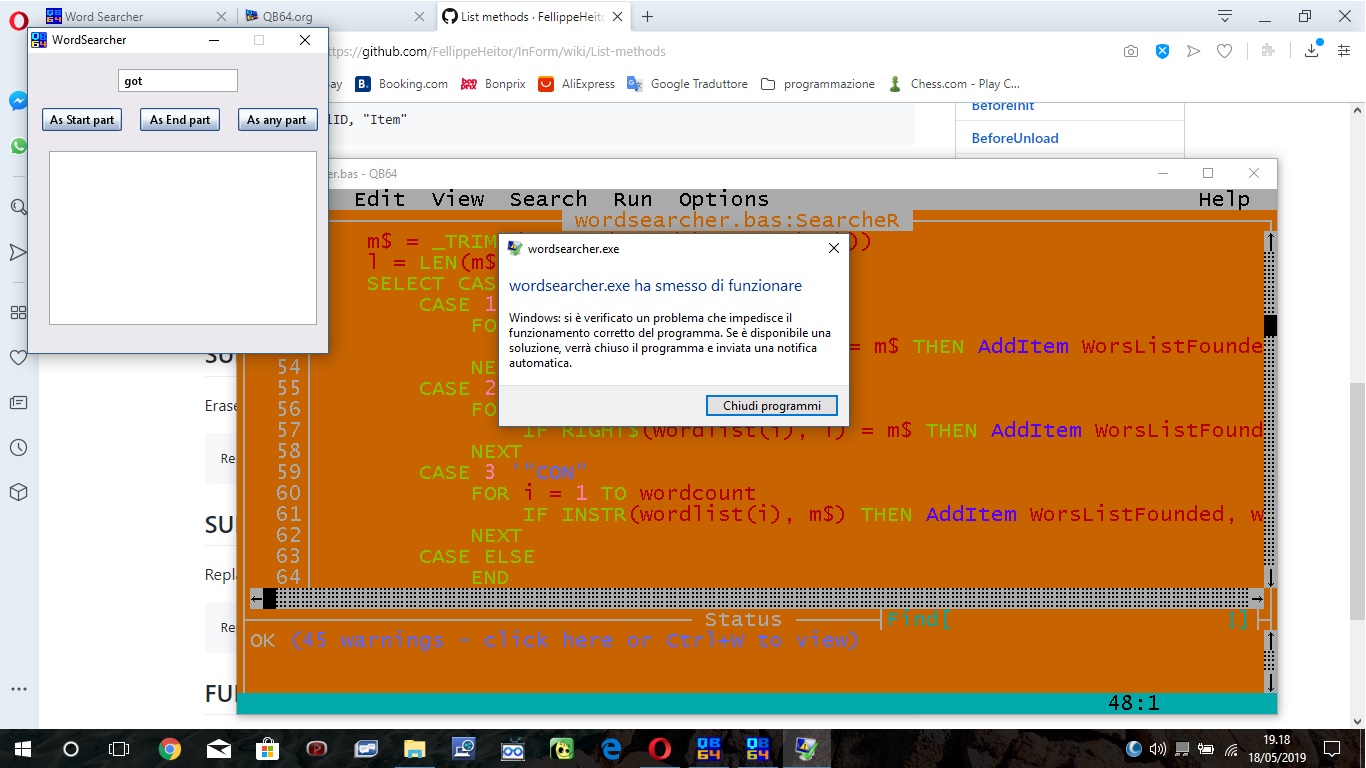Switch to the List methods GitHub tab

pyautogui.click(x=536, y=16)
